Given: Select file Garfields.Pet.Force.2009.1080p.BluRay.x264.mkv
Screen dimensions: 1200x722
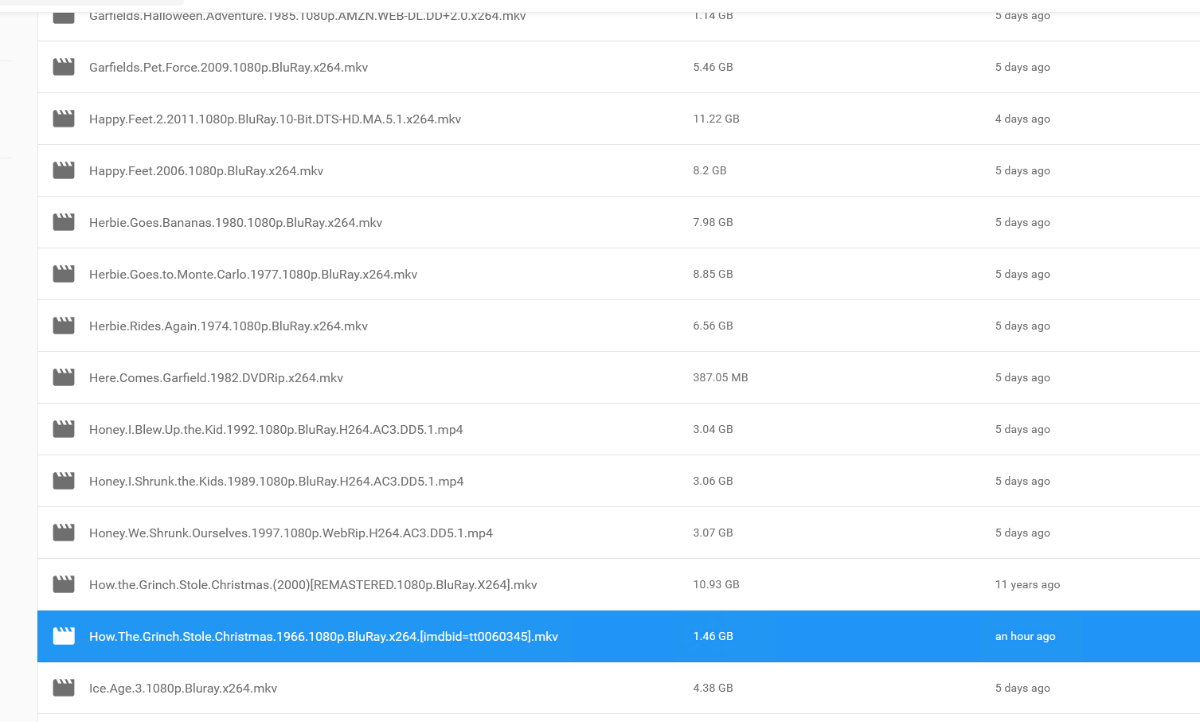Looking at the screenshot, I should coord(228,67).
